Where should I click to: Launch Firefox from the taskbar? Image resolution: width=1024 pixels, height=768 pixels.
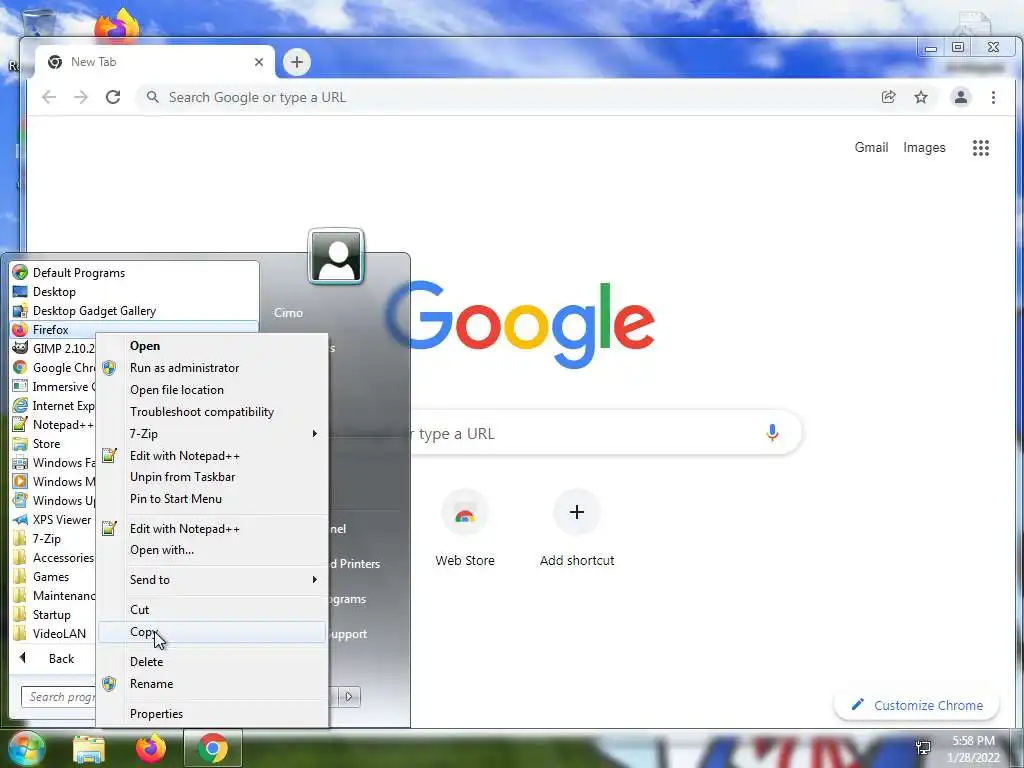[x=151, y=749]
